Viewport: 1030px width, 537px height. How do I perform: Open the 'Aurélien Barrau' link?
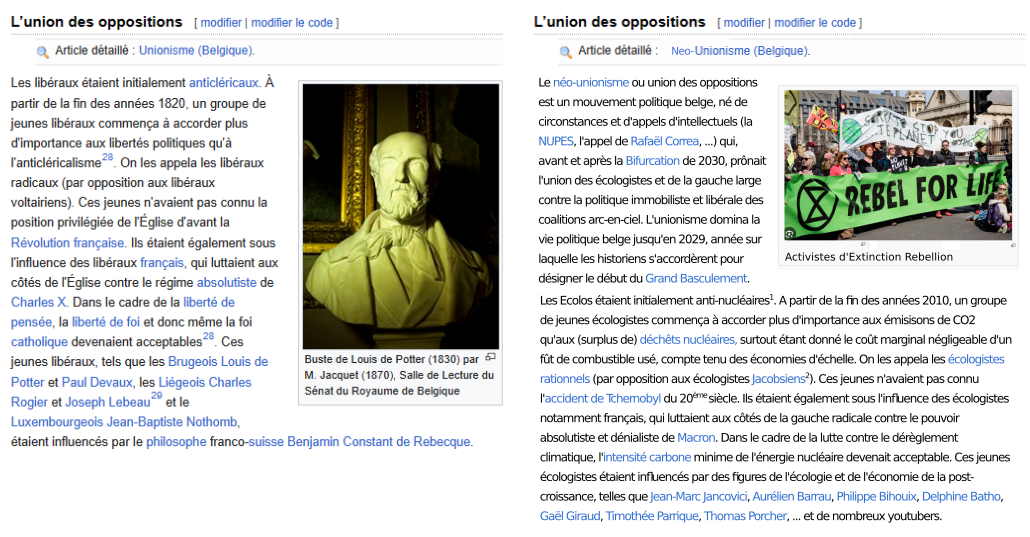(x=792, y=496)
